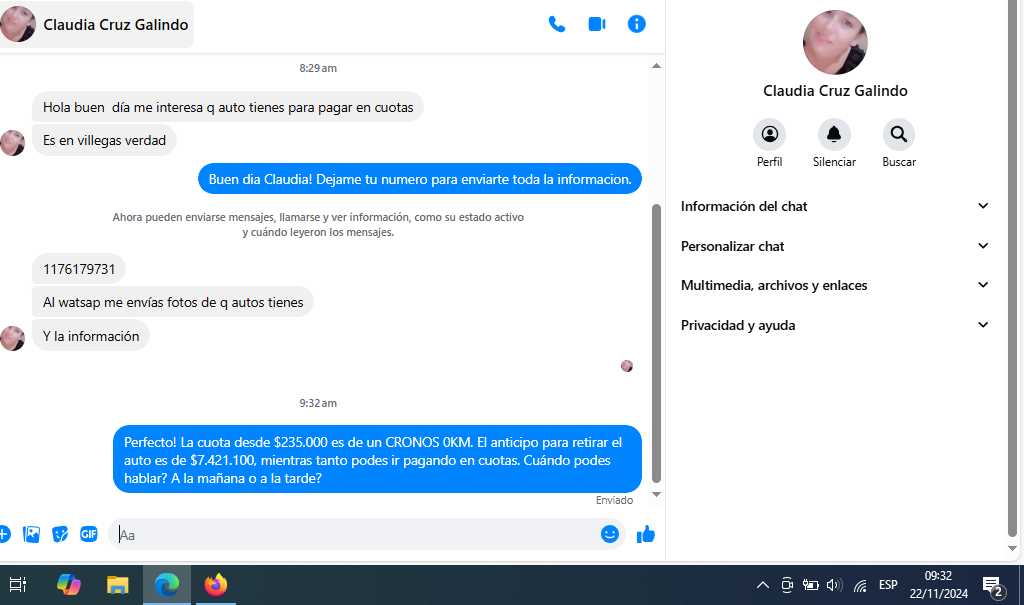This screenshot has height=605, width=1024.
Task: Launch Copilot from the taskbar
Action: click(x=69, y=585)
